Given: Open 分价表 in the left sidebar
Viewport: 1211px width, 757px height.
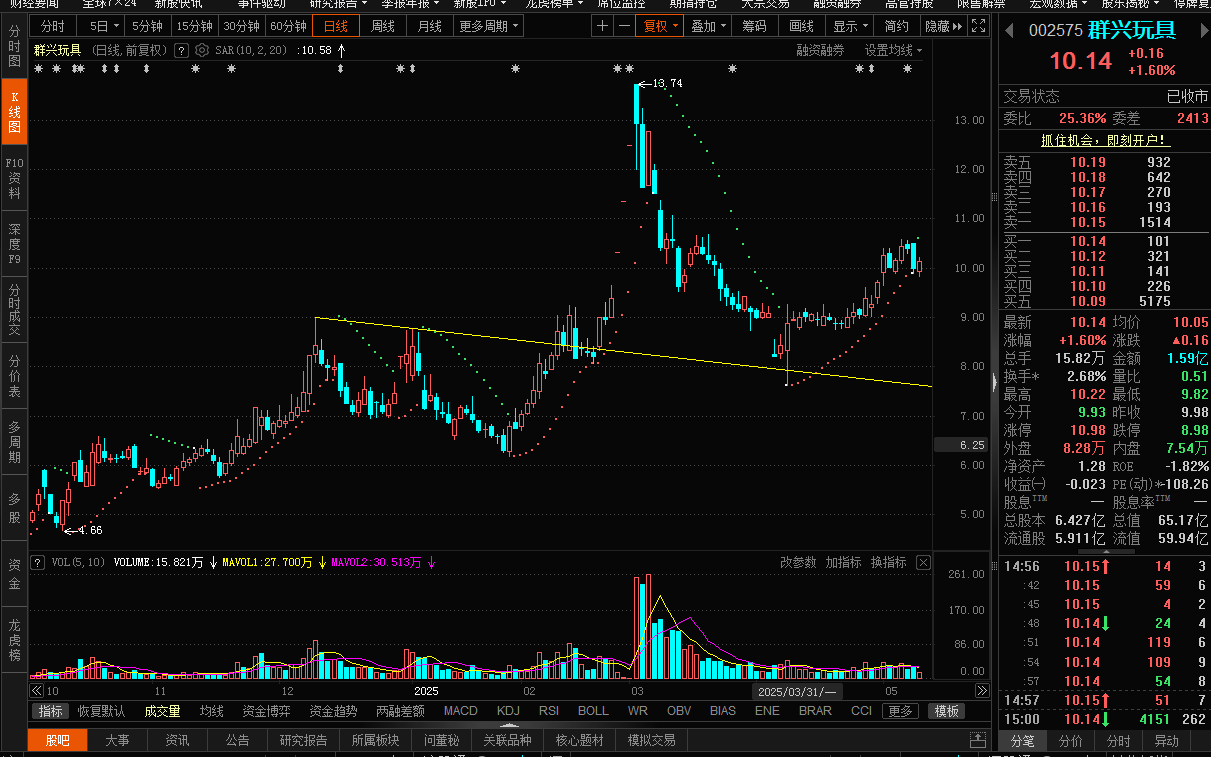Looking at the screenshot, I should [14, 375].
